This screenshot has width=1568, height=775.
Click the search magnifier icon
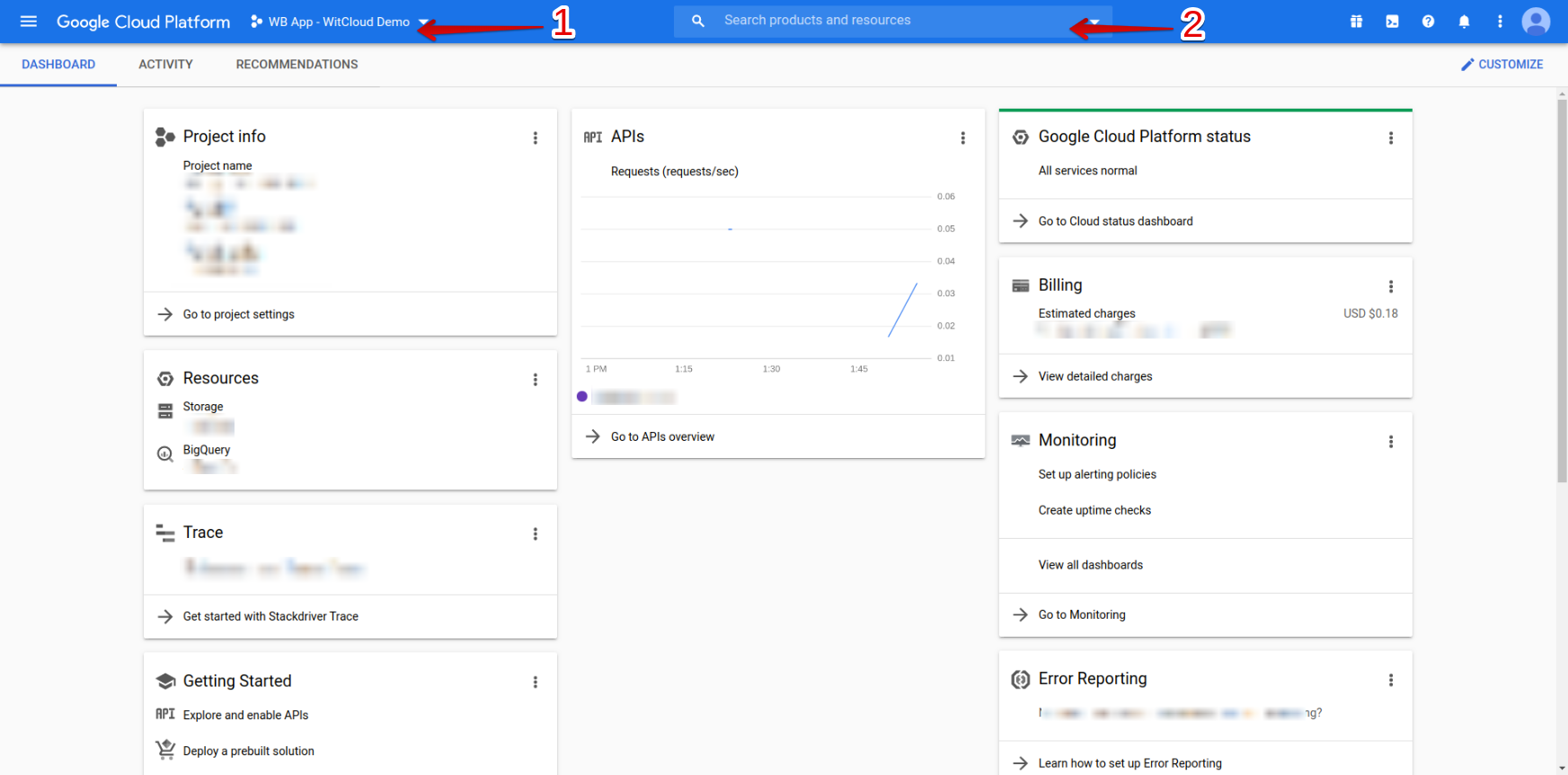coord(698,21)
